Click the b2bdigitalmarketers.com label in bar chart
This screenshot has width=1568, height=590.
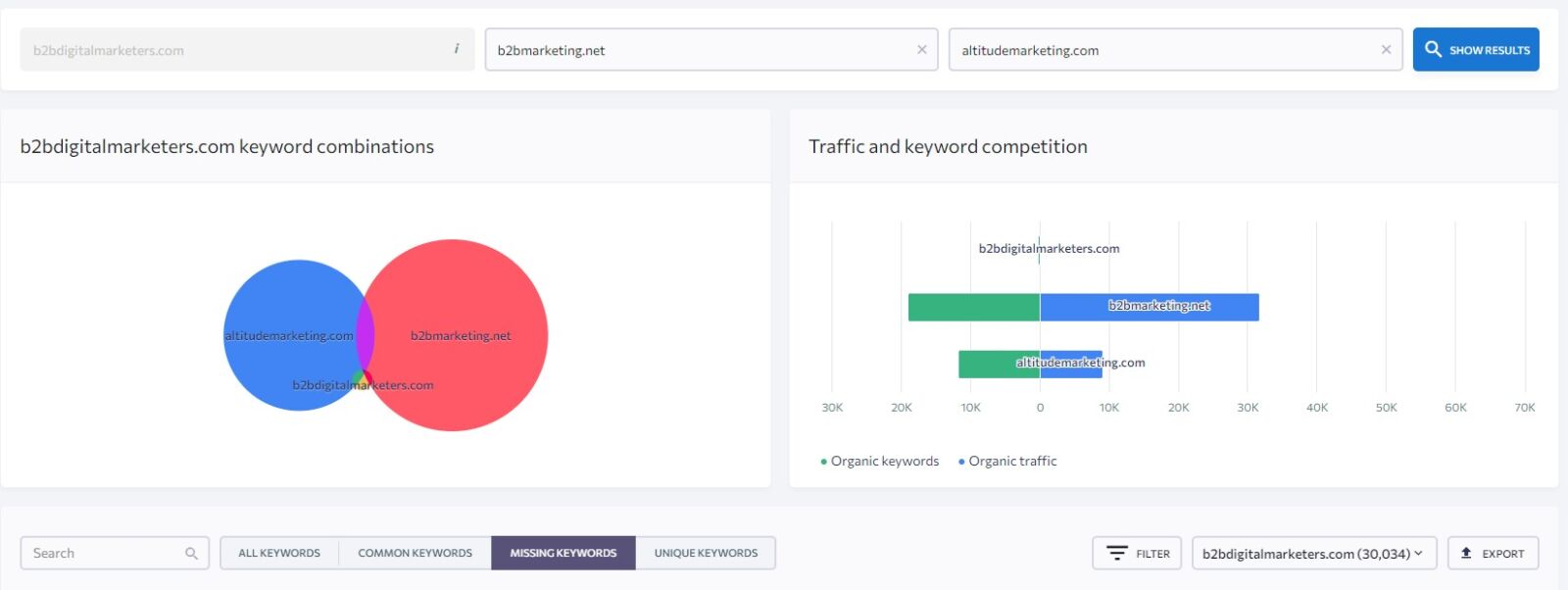pos(1049,249)
